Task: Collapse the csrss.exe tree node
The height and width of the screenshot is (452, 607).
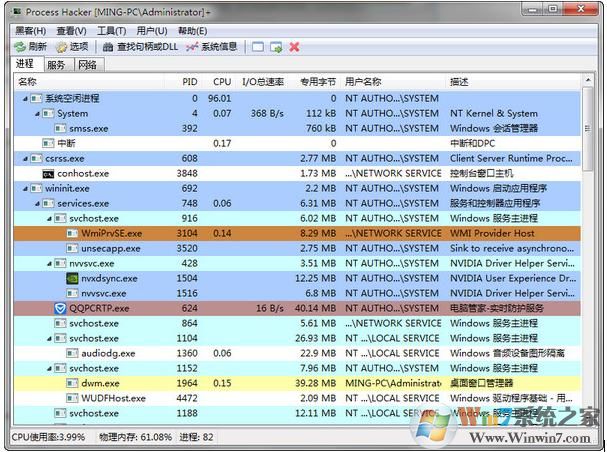Action: coord(22,158)
